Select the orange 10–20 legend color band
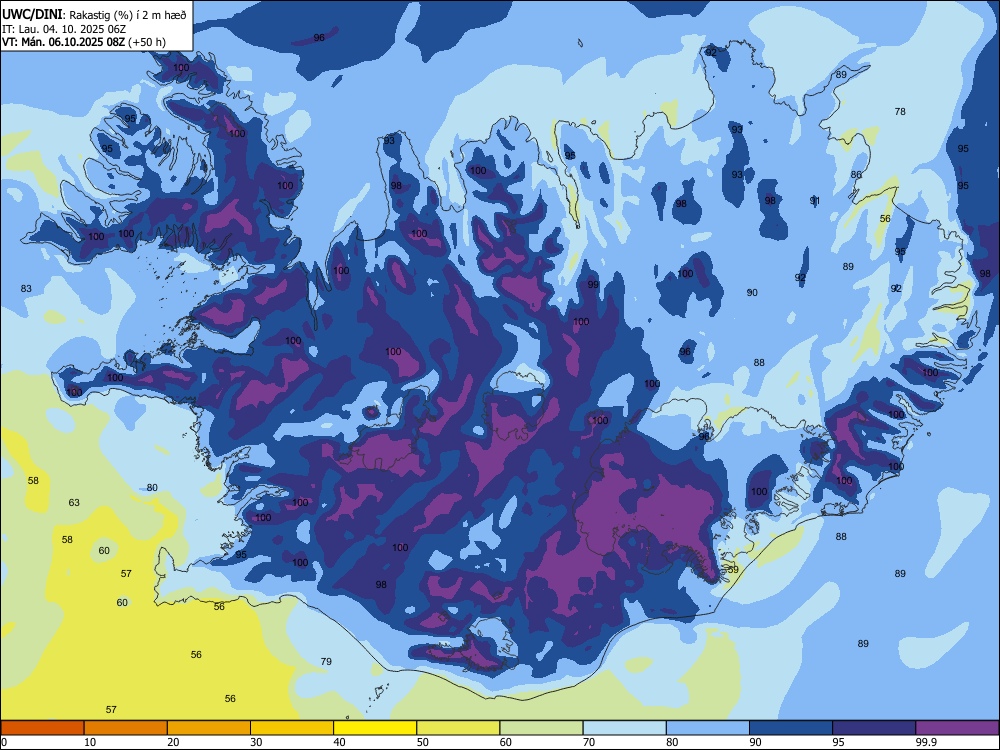 click(x=126, y=728)
